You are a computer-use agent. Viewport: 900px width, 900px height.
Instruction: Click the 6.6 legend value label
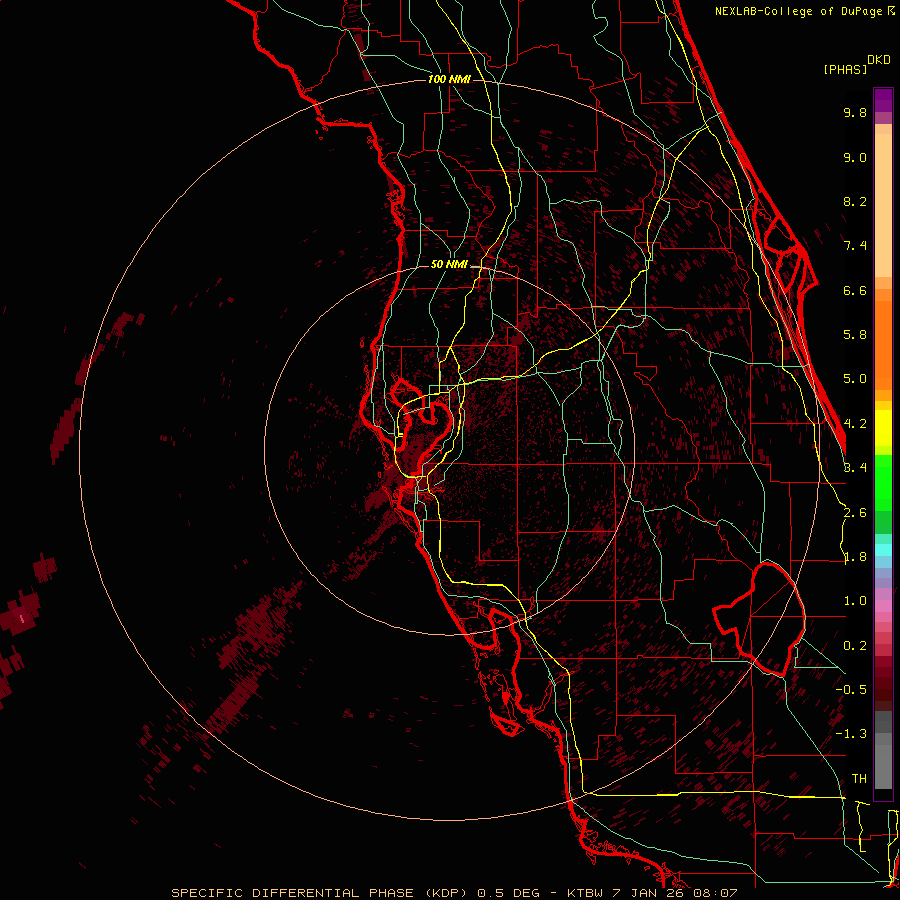click(x=854, y=291)
